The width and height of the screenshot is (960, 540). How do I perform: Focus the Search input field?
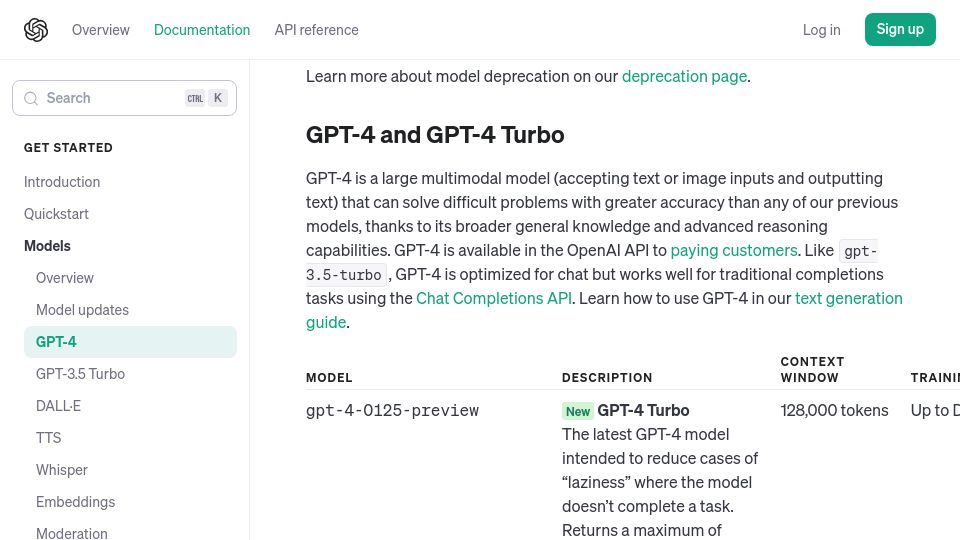124,98
